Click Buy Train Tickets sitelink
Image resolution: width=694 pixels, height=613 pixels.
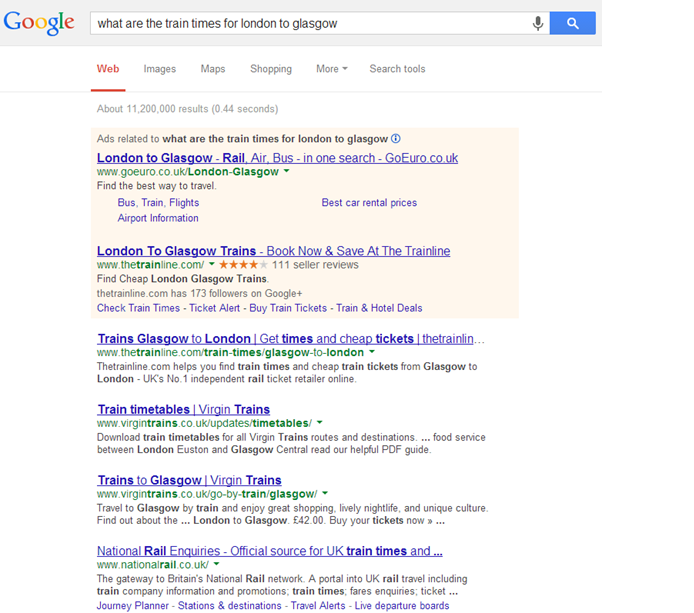pyautogui.click(x=288, y=308)
